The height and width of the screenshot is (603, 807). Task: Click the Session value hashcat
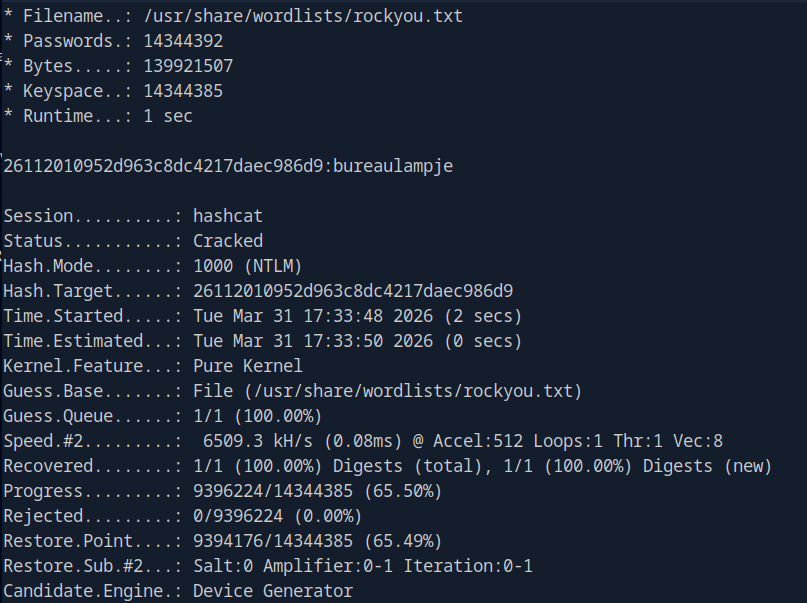coord(228,216)
